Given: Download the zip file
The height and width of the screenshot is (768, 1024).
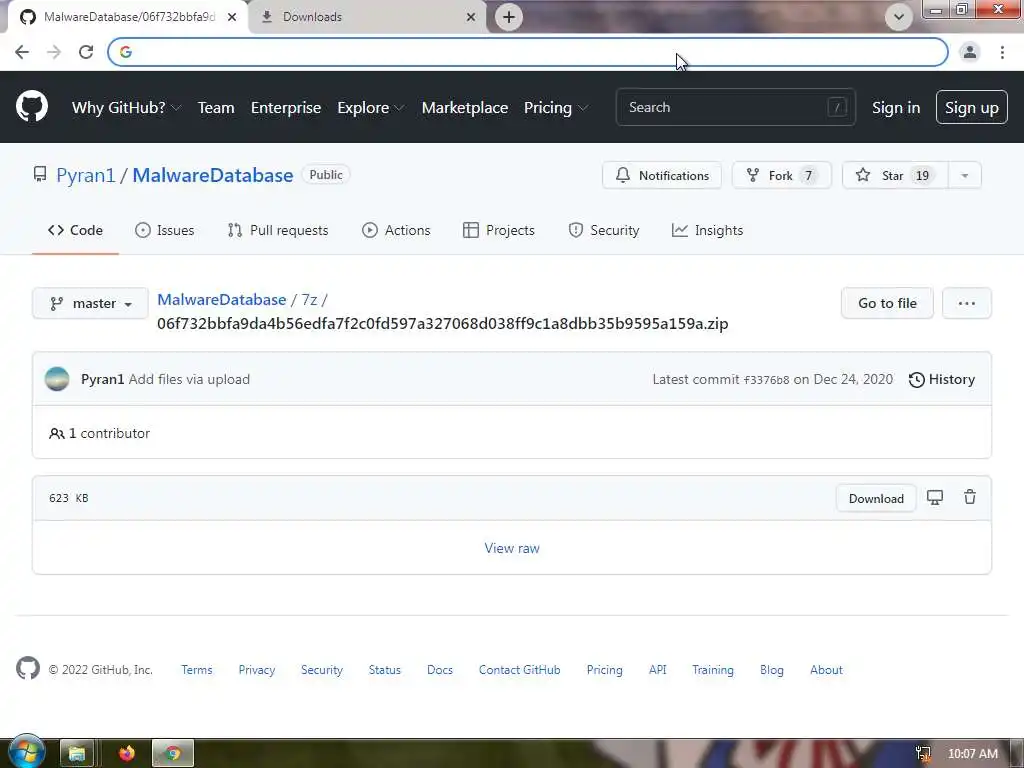Looking at the screenshot, I should pyautogui.click(x=876, y=499).
